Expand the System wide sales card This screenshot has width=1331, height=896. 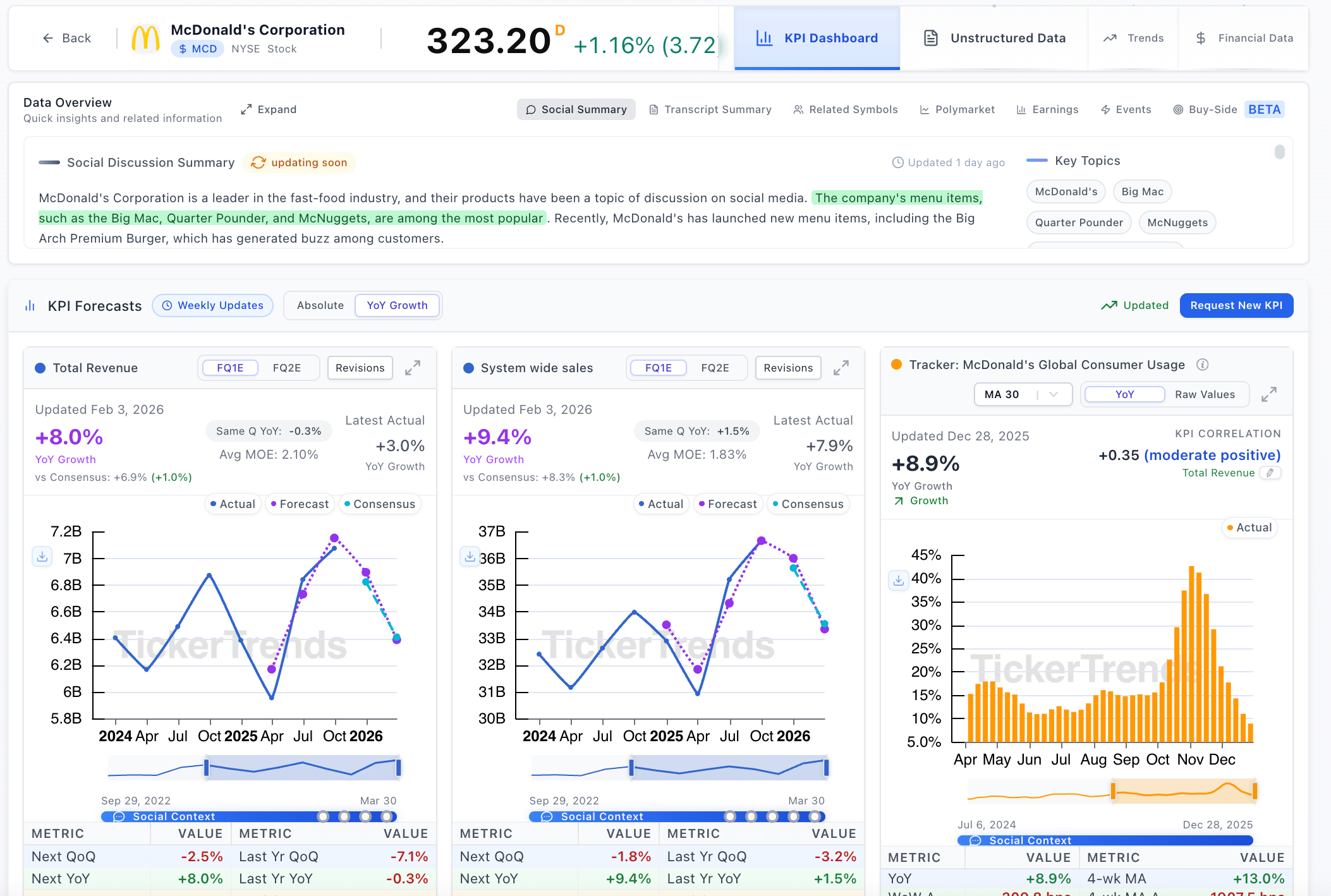pyautogui.click(x=841, y=368)
